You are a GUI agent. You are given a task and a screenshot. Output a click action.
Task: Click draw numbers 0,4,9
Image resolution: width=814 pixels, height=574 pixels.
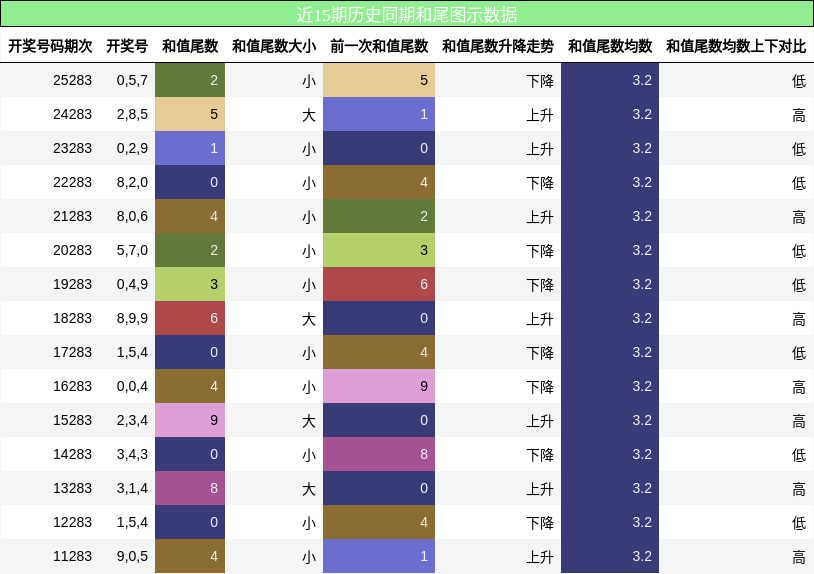pos(132,284)
